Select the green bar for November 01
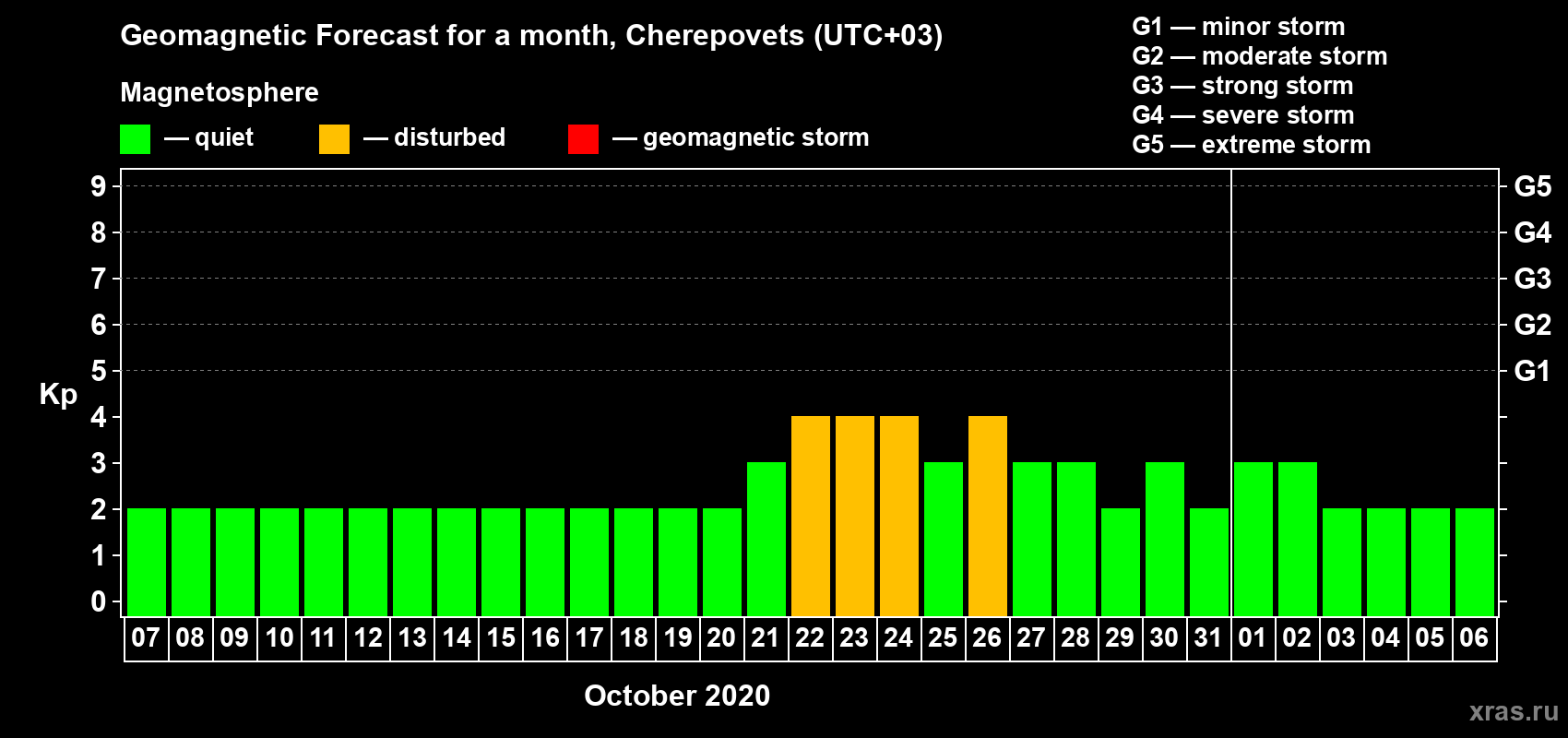Screen dimensions: 1568x738 1253,539
